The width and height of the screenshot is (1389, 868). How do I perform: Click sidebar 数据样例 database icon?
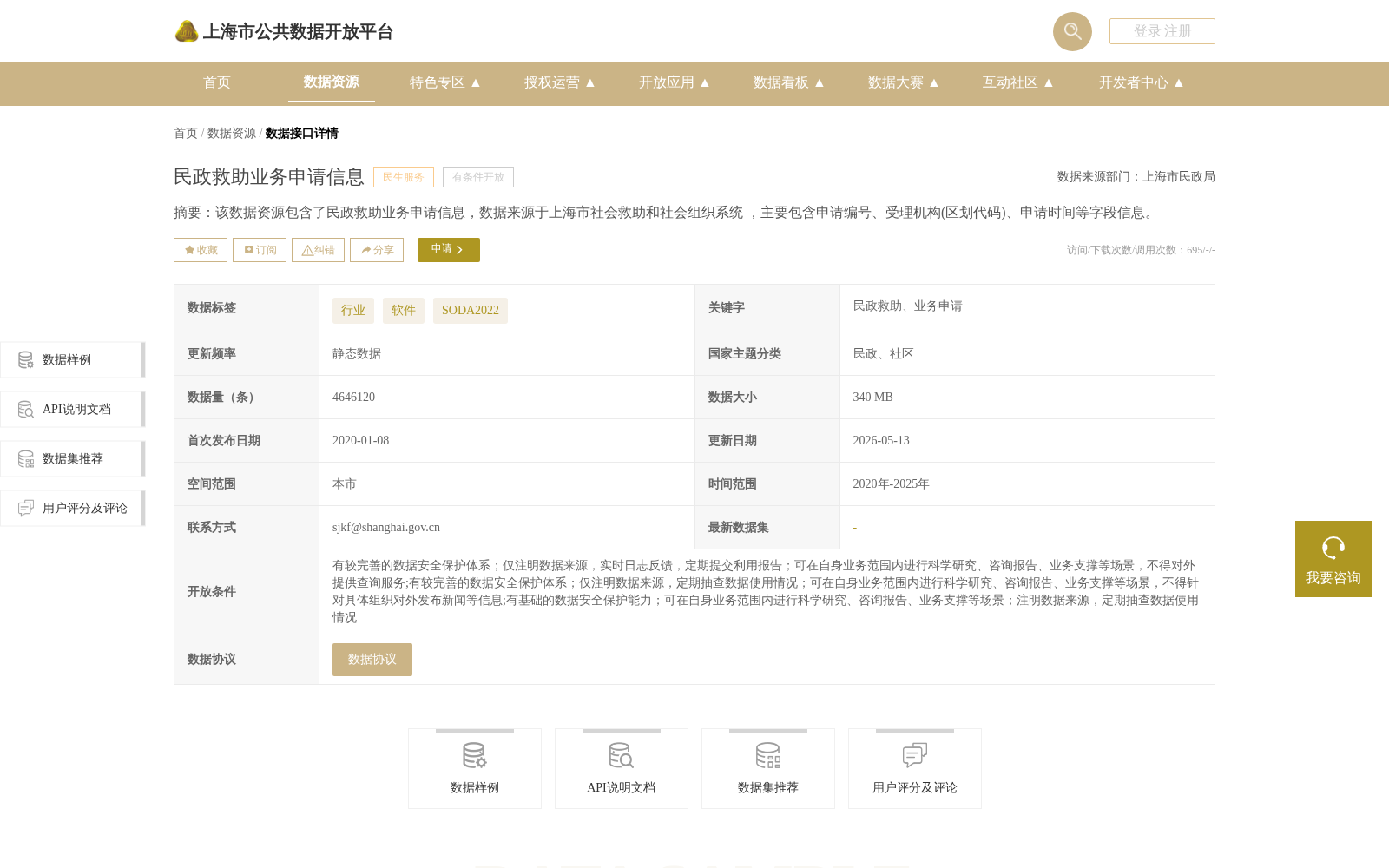(x=26, y=359)
